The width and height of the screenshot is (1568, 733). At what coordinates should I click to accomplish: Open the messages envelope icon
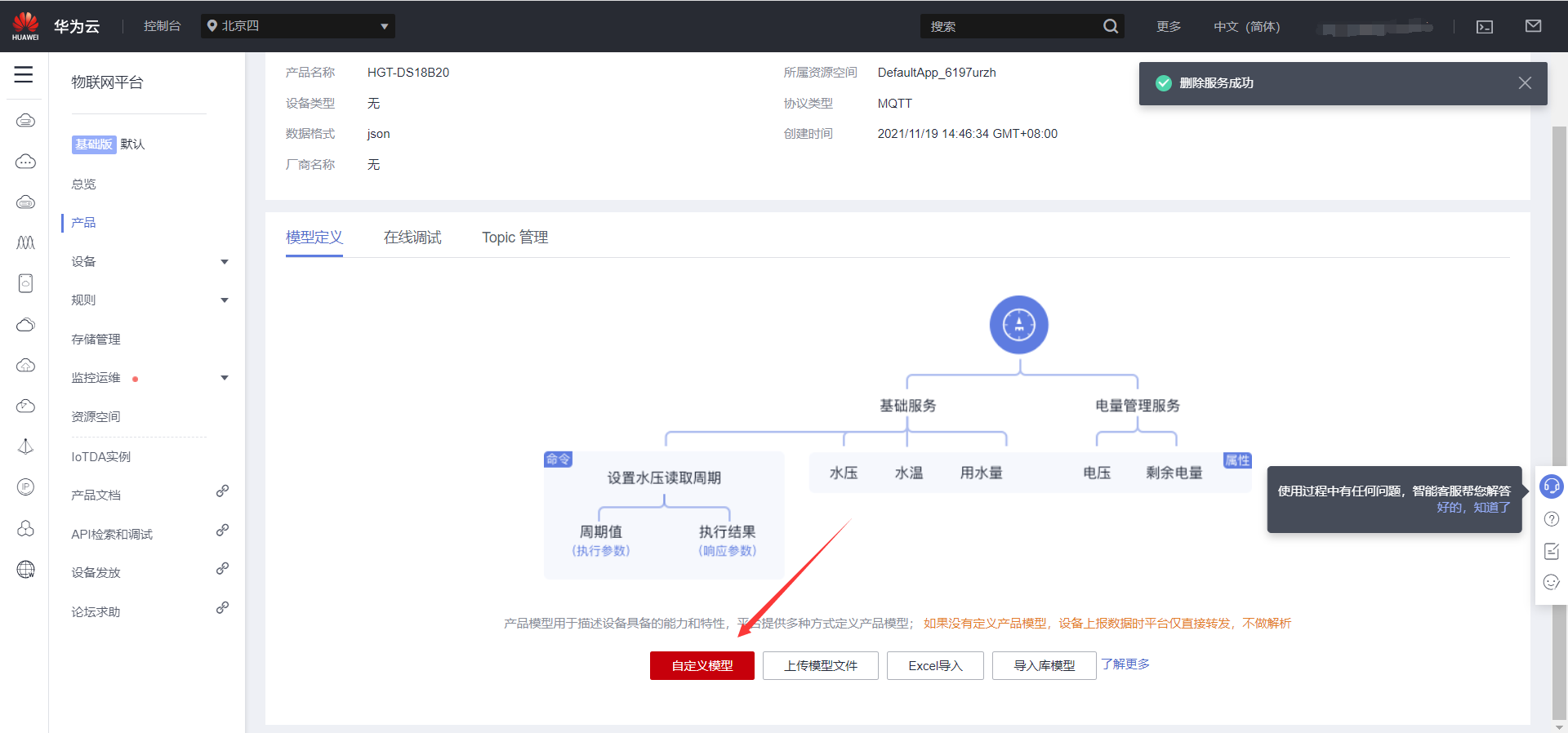(x=1533, y=26)
